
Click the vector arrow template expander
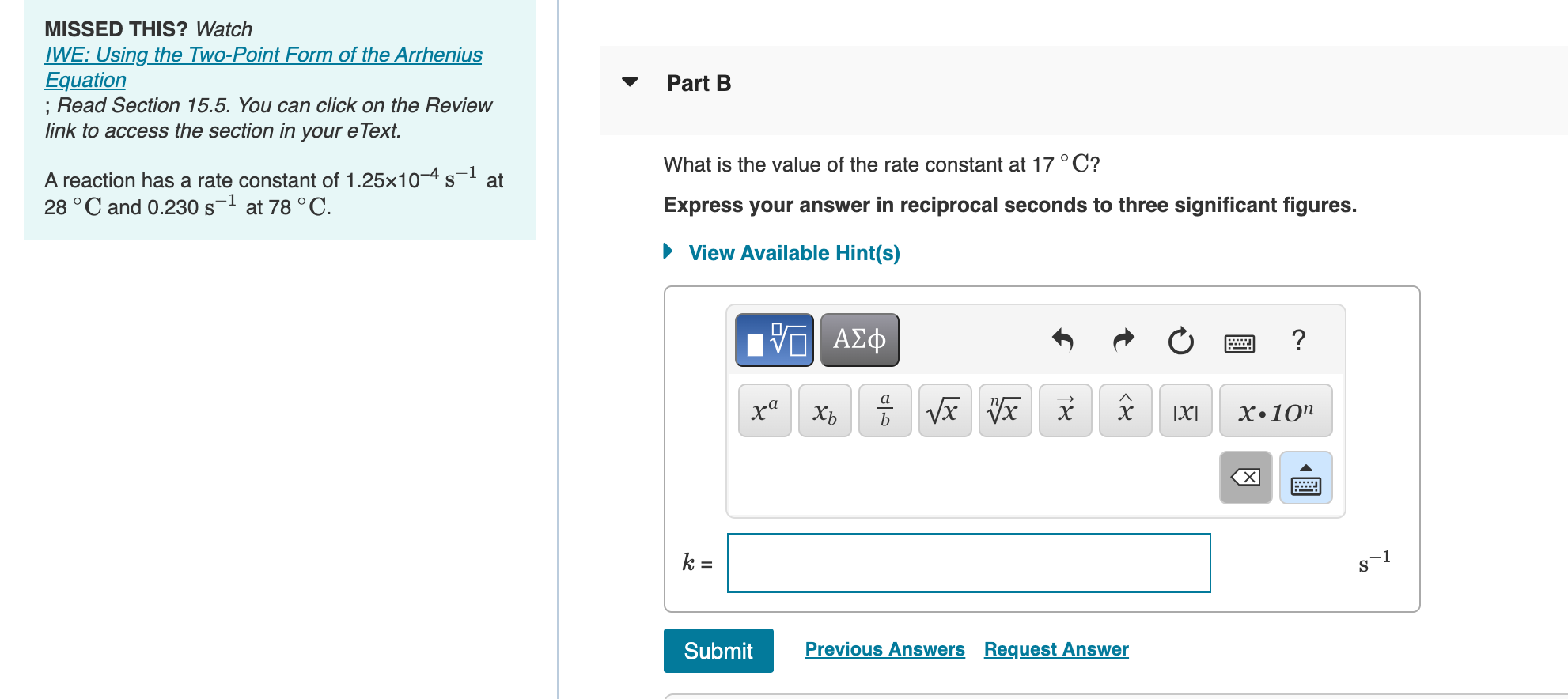1065,410
